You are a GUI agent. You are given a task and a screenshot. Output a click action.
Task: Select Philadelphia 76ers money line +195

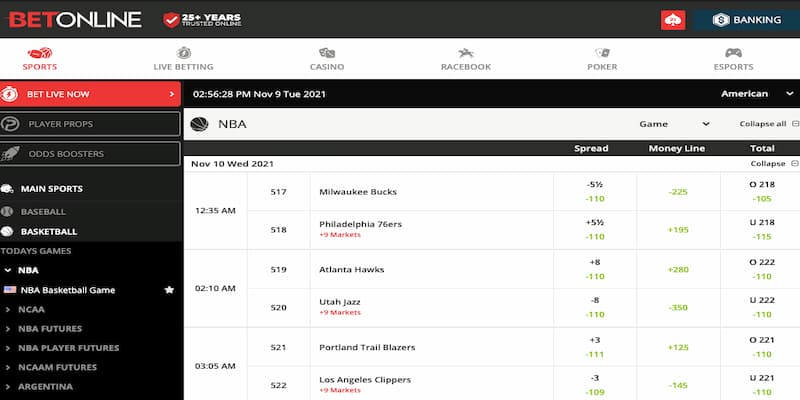click(x=678, y=230)
